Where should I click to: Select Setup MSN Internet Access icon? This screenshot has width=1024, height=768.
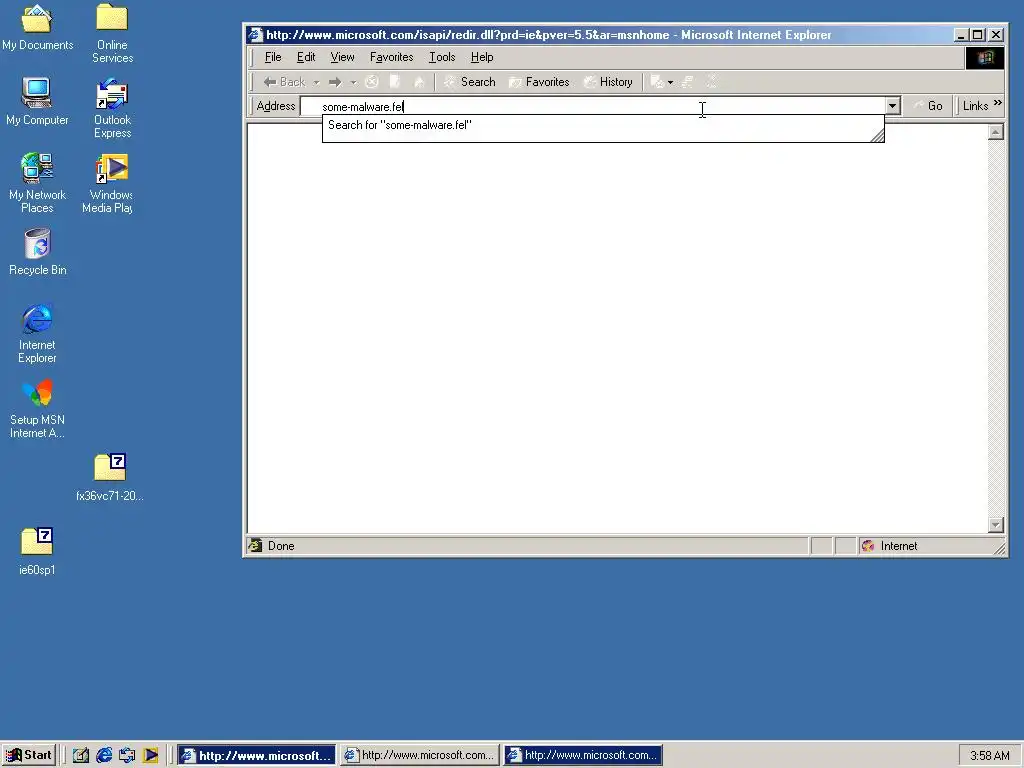pos(37,409)
